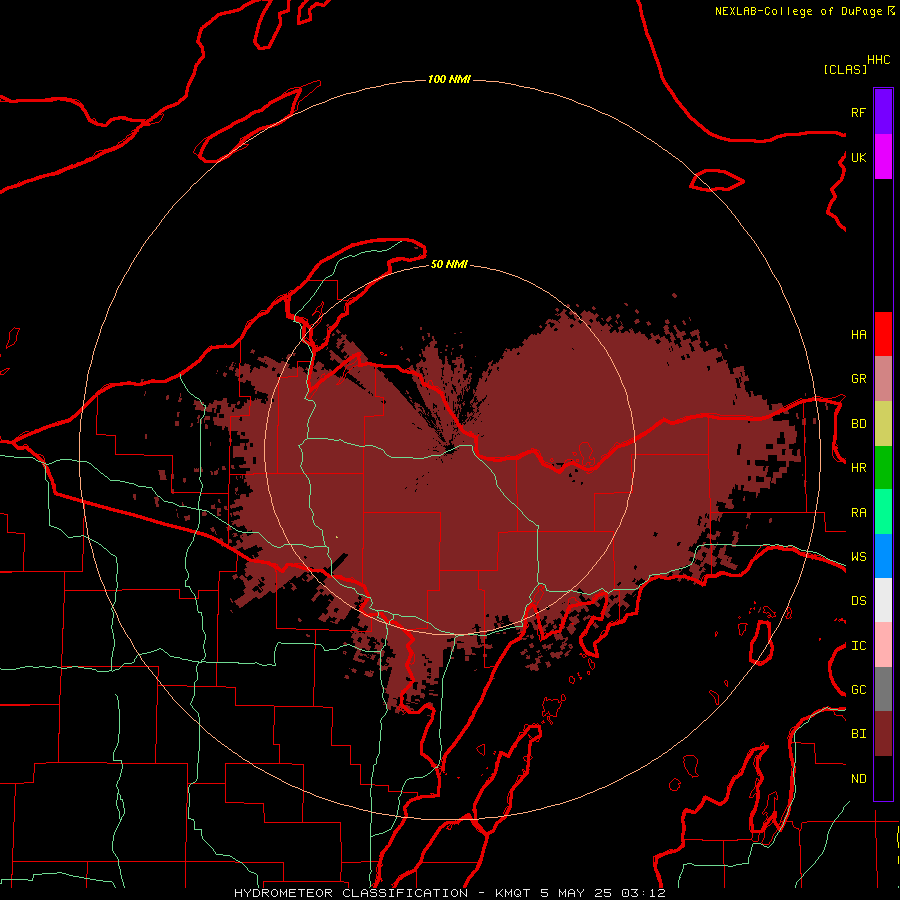The height and width of the screenshot is (900, 900).
Task: Click the UK legend label
Action: (859, 157)
